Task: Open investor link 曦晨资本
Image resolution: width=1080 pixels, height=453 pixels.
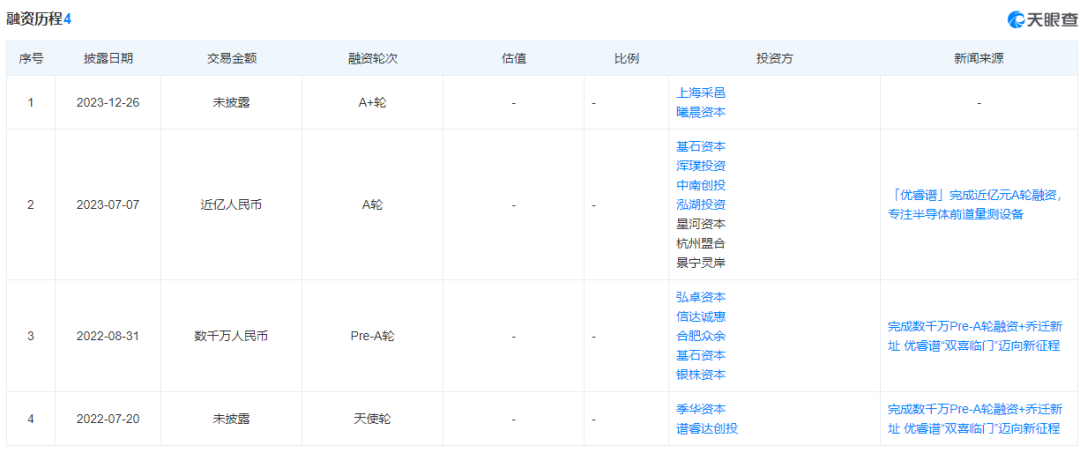Action: coord(701,112)
